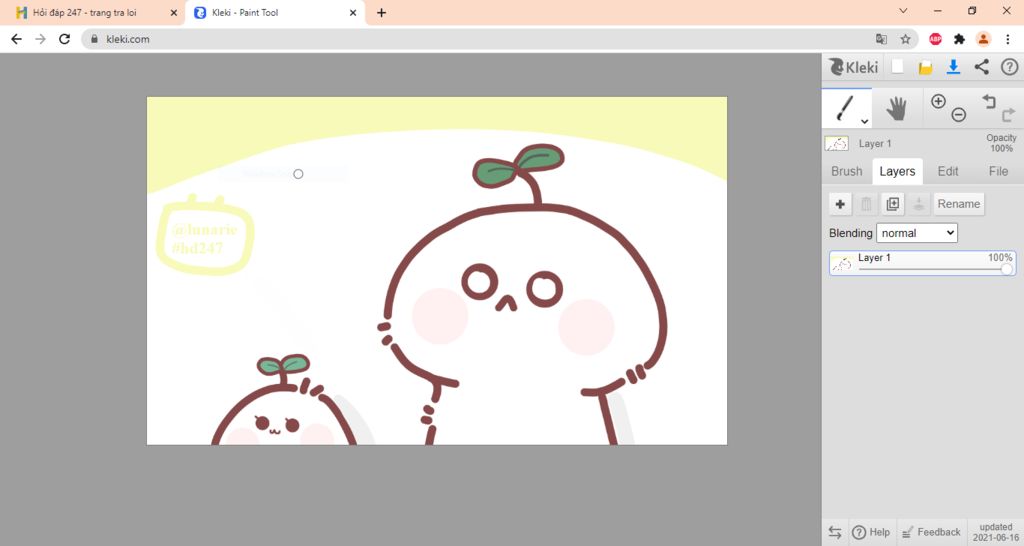Bookmark this page with the star
1024x546 pixels.
tap(905, 39)
